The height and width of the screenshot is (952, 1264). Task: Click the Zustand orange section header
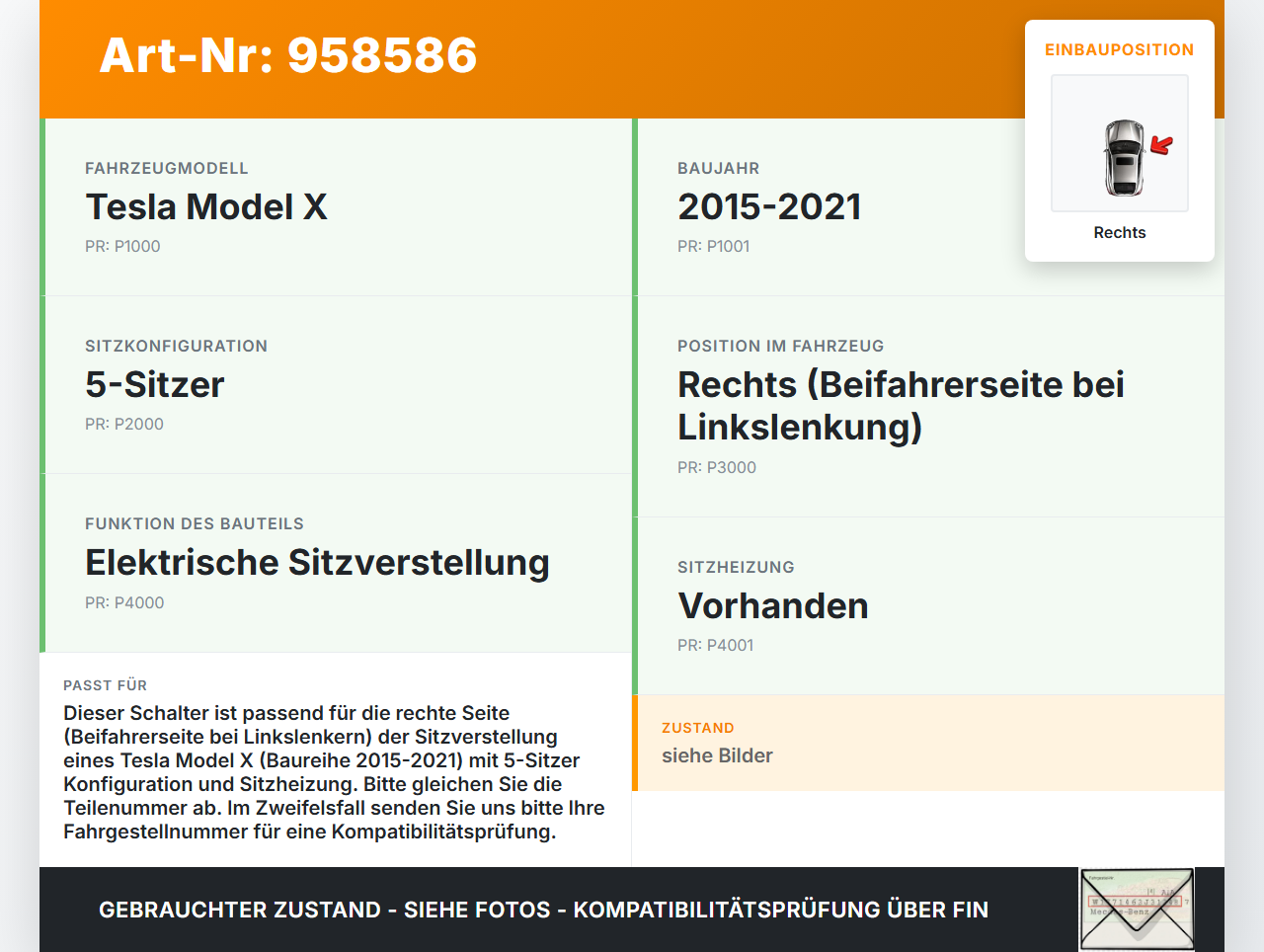[x=698, y=727]
